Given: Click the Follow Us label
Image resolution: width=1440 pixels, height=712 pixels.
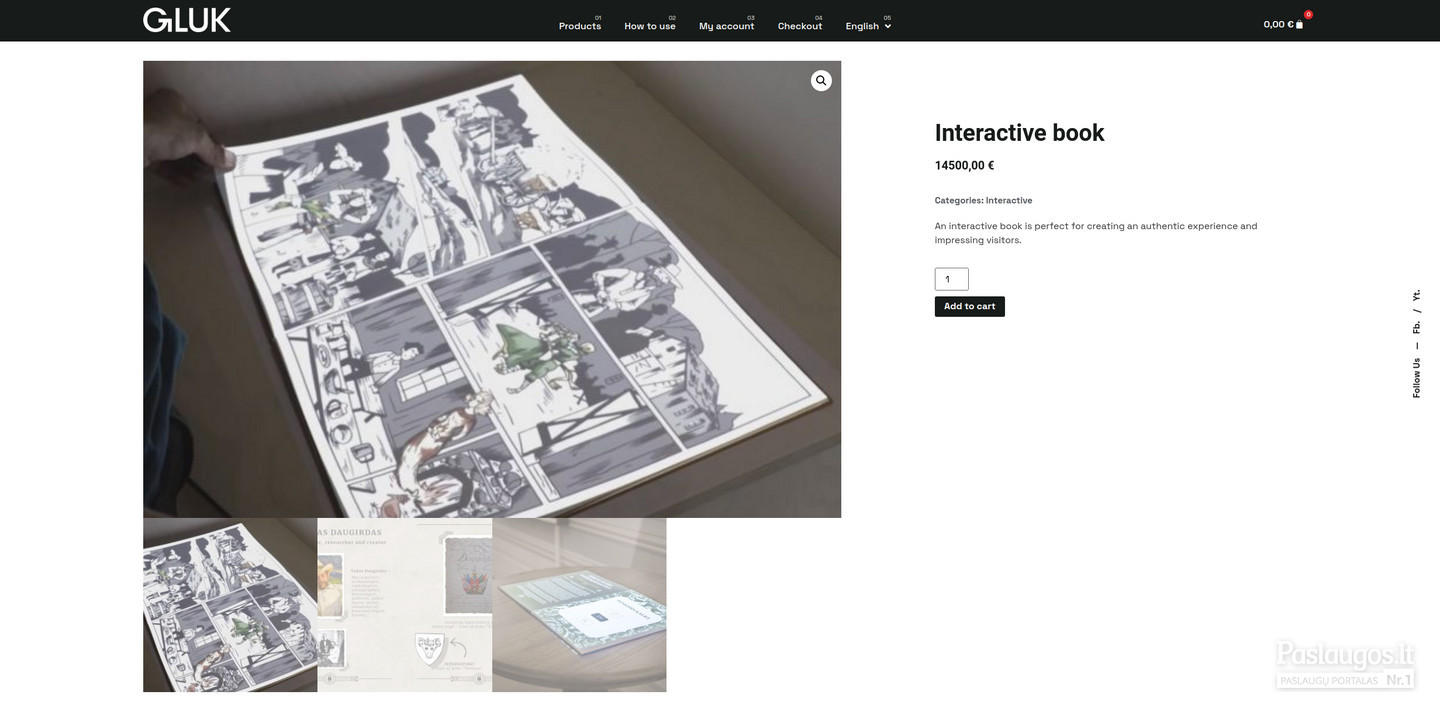Looking at the screenshot, I should (x=1416, y=378).
